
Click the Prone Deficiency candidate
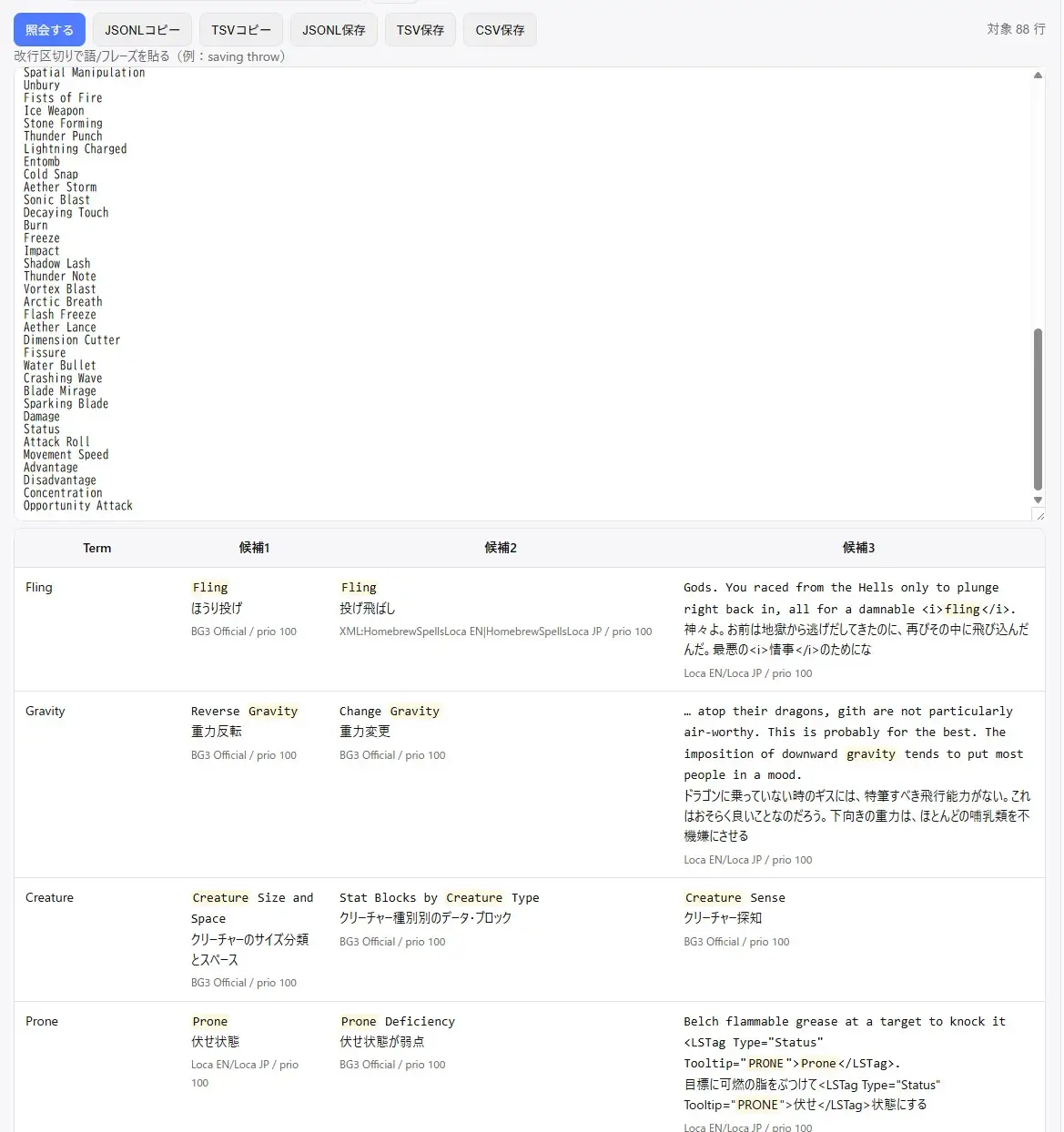pyautogui.click(x=398, y=1021)
